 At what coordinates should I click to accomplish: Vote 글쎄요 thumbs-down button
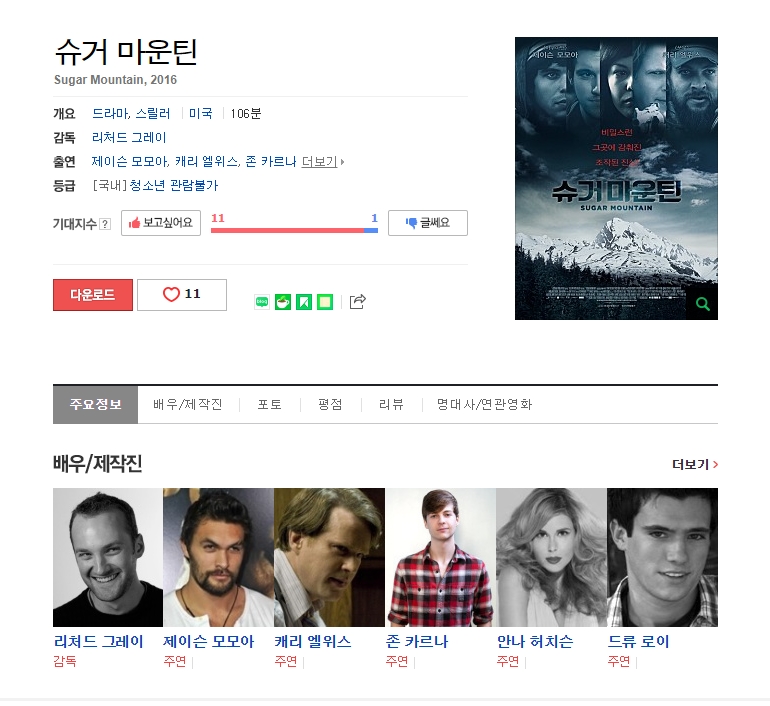tap(428, 223)
